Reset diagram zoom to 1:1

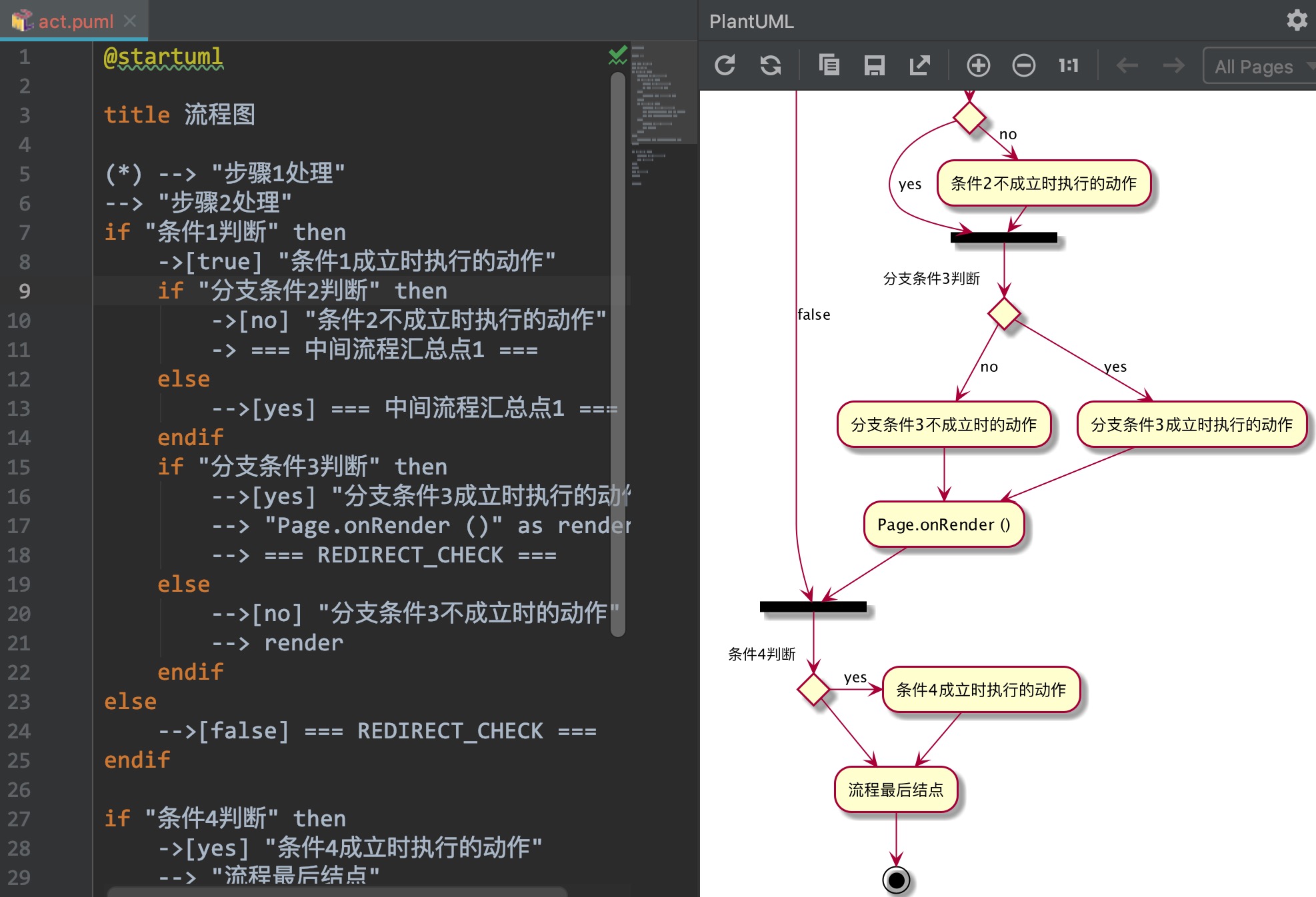coord(1069,65)
